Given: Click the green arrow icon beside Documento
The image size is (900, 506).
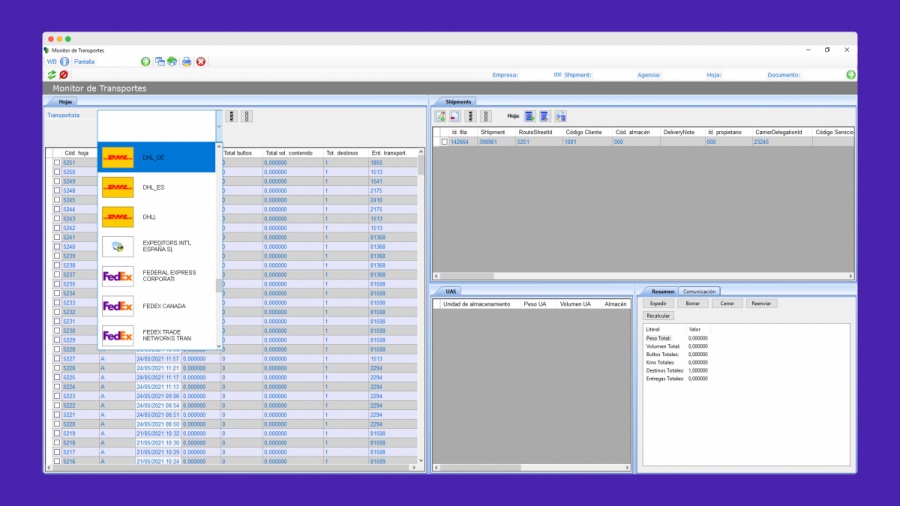Looking at the screenshot, I should (x=850, y=75).
